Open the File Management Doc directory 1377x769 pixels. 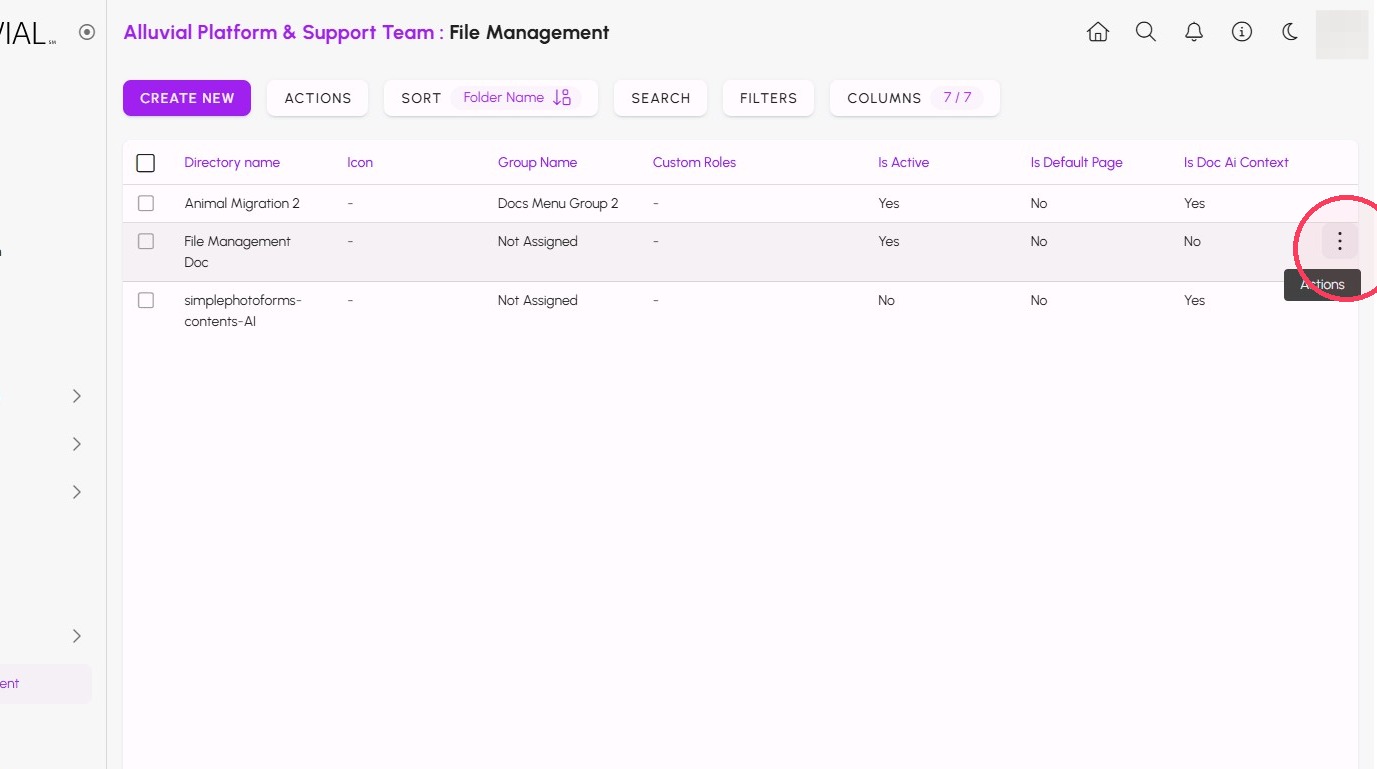pyautogui.click(x=237, y=252)
